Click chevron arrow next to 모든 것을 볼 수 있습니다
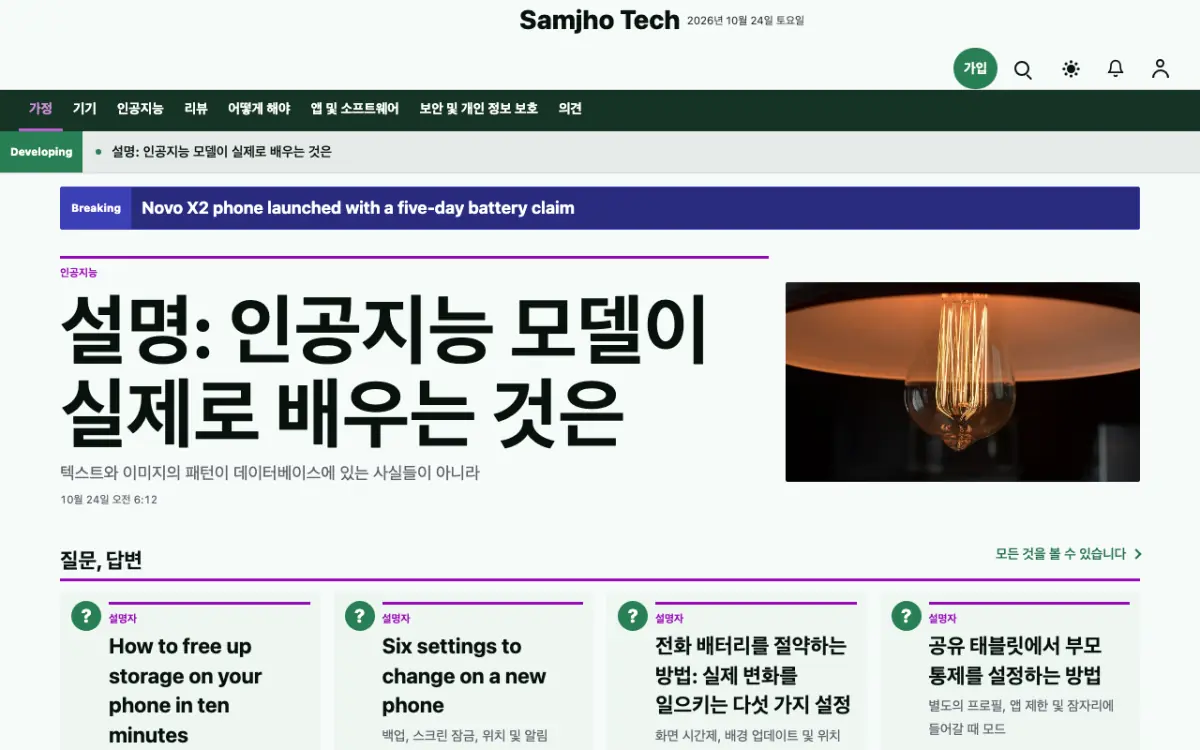Screen dimensions: 1200x750 tap(1138, 554)
